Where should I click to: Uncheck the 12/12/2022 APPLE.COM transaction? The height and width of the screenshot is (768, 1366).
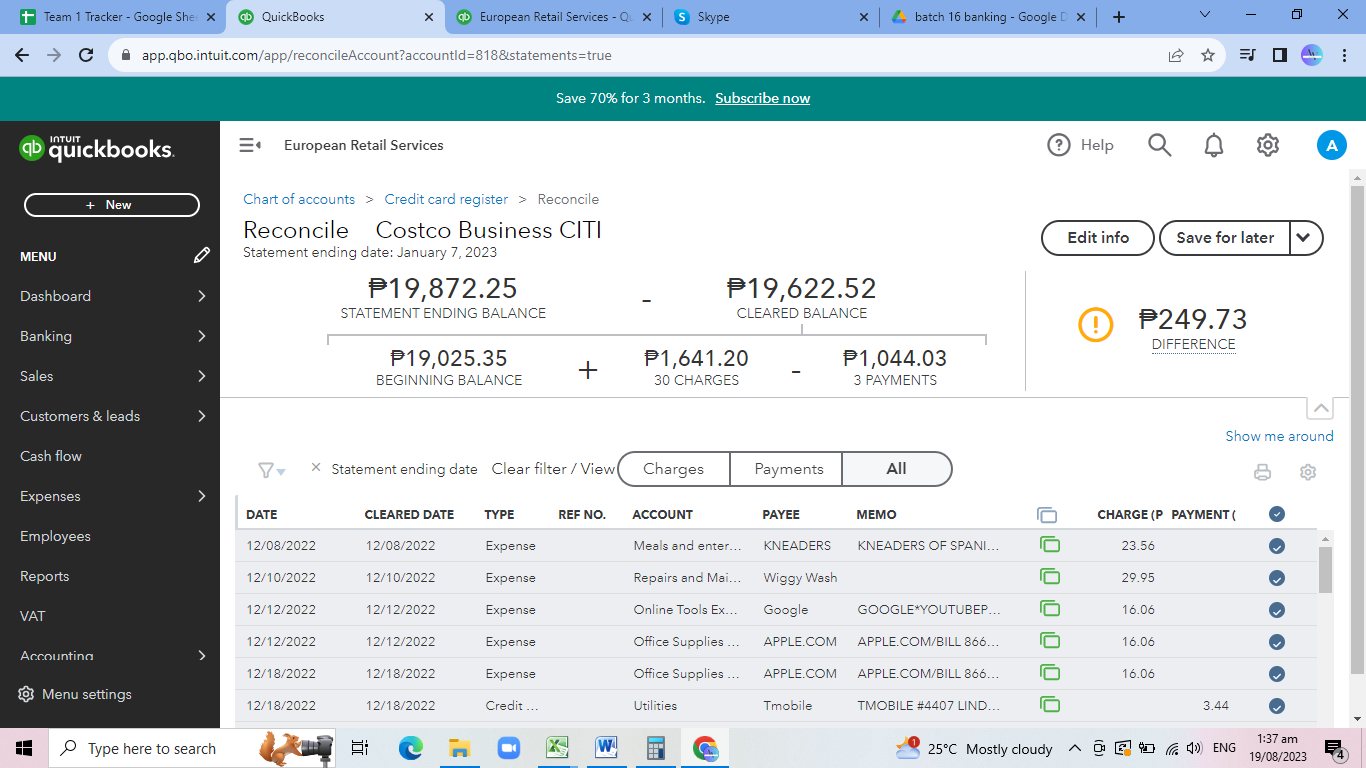pyautogui.click(x=1276, y=642)
